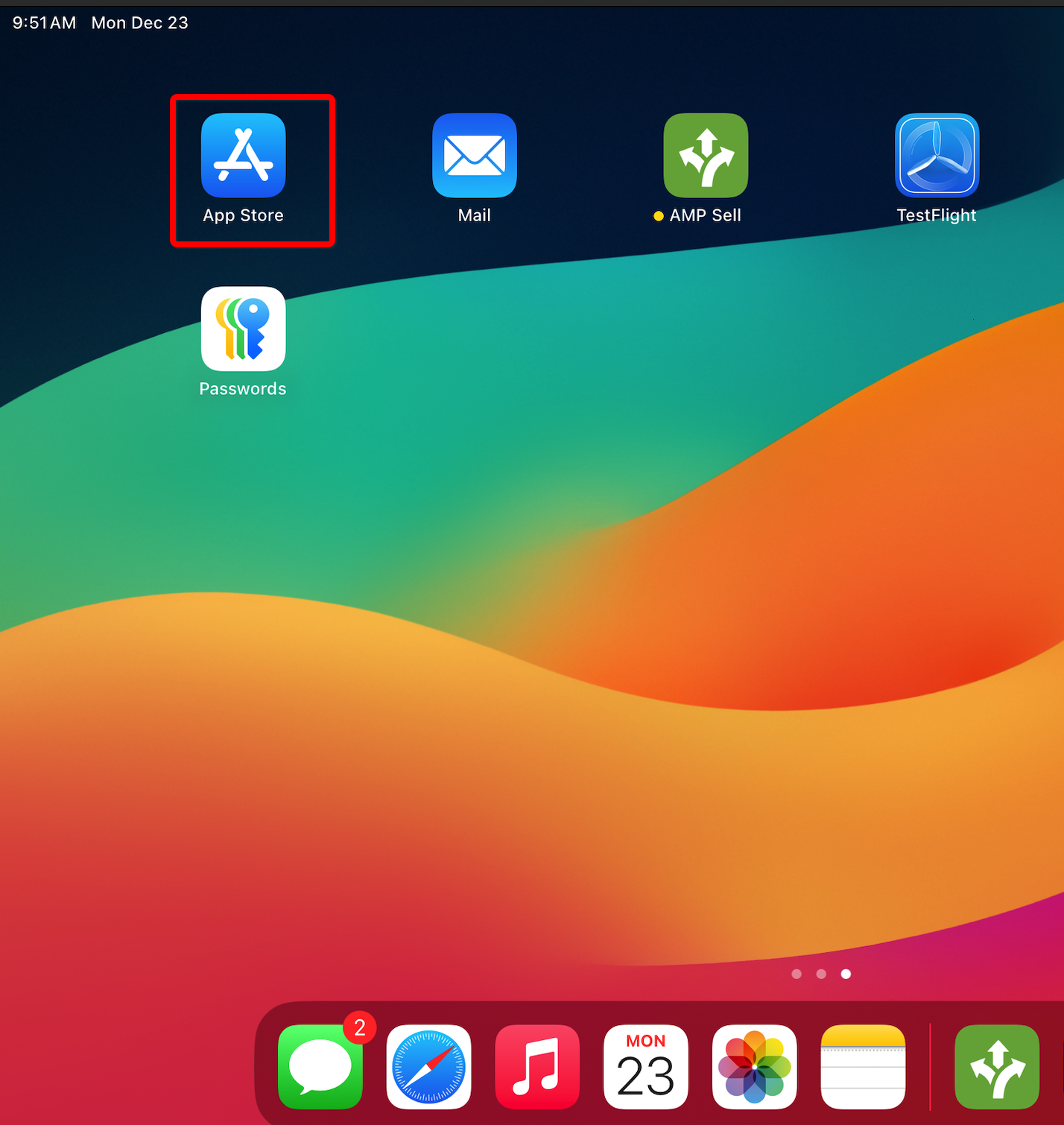This screenshot has width=1064, height=1125.
Task: Tap the App Store label text
Action: pyautogui.click(x=243, y=215)
